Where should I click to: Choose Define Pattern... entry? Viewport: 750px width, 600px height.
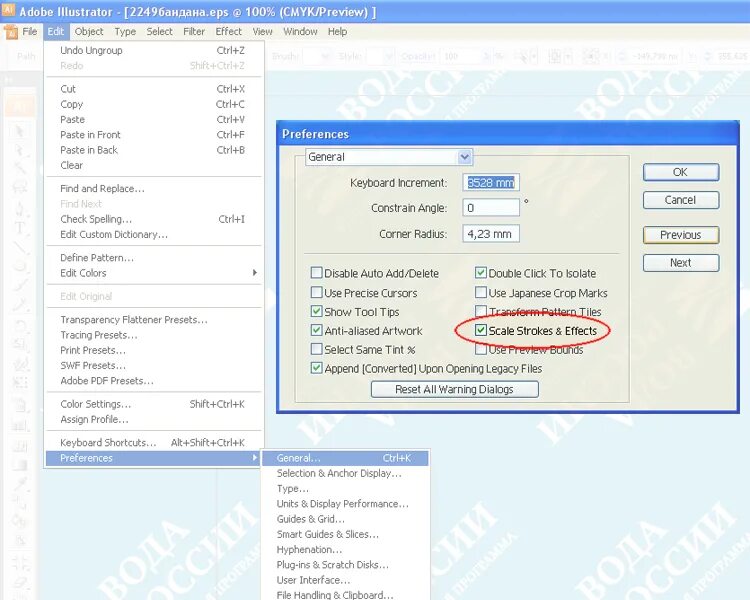(x=153, y=257)
